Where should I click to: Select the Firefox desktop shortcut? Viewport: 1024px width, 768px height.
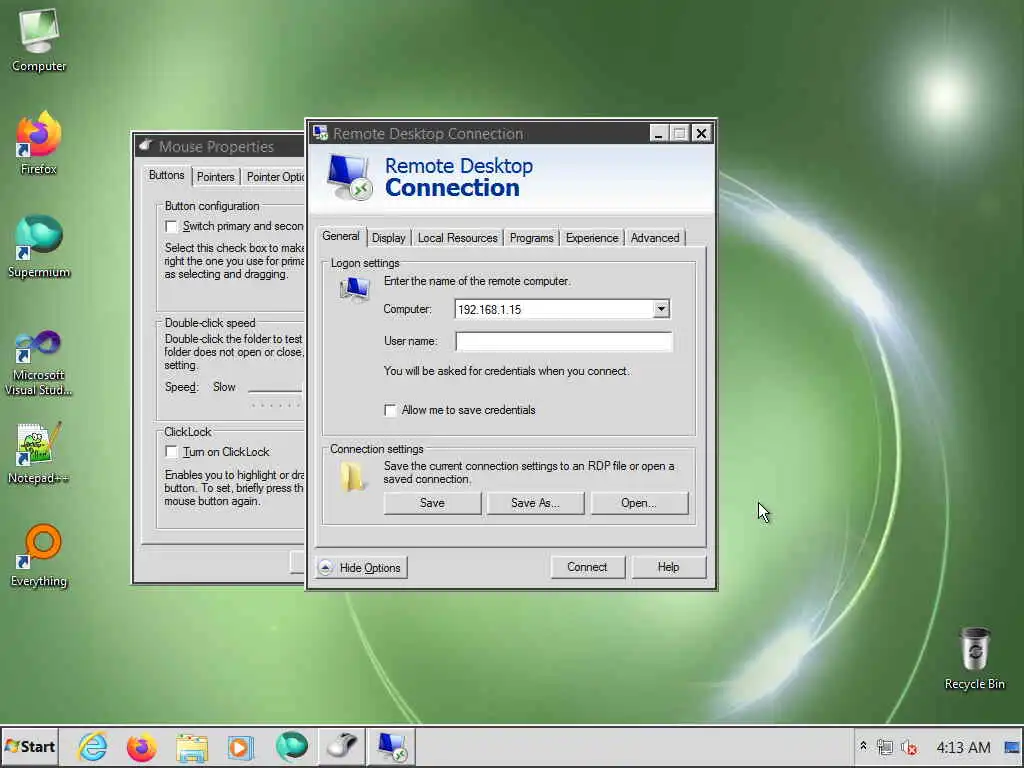[39, 144]
